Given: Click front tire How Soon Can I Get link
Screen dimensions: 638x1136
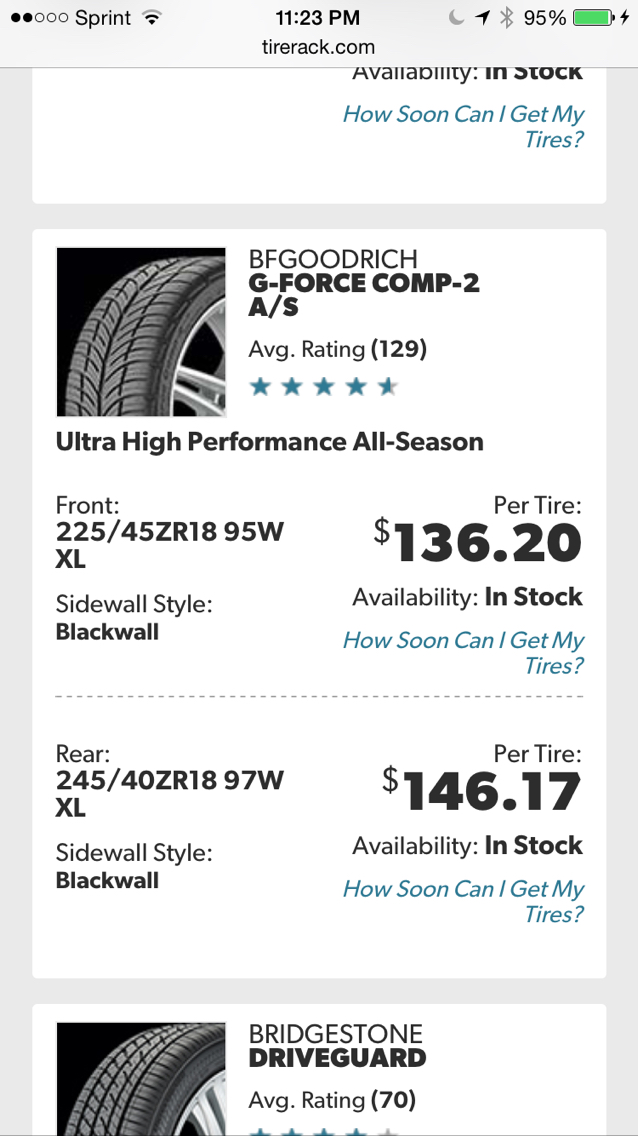Looking at the screenshot, I should tap(463, 653).
